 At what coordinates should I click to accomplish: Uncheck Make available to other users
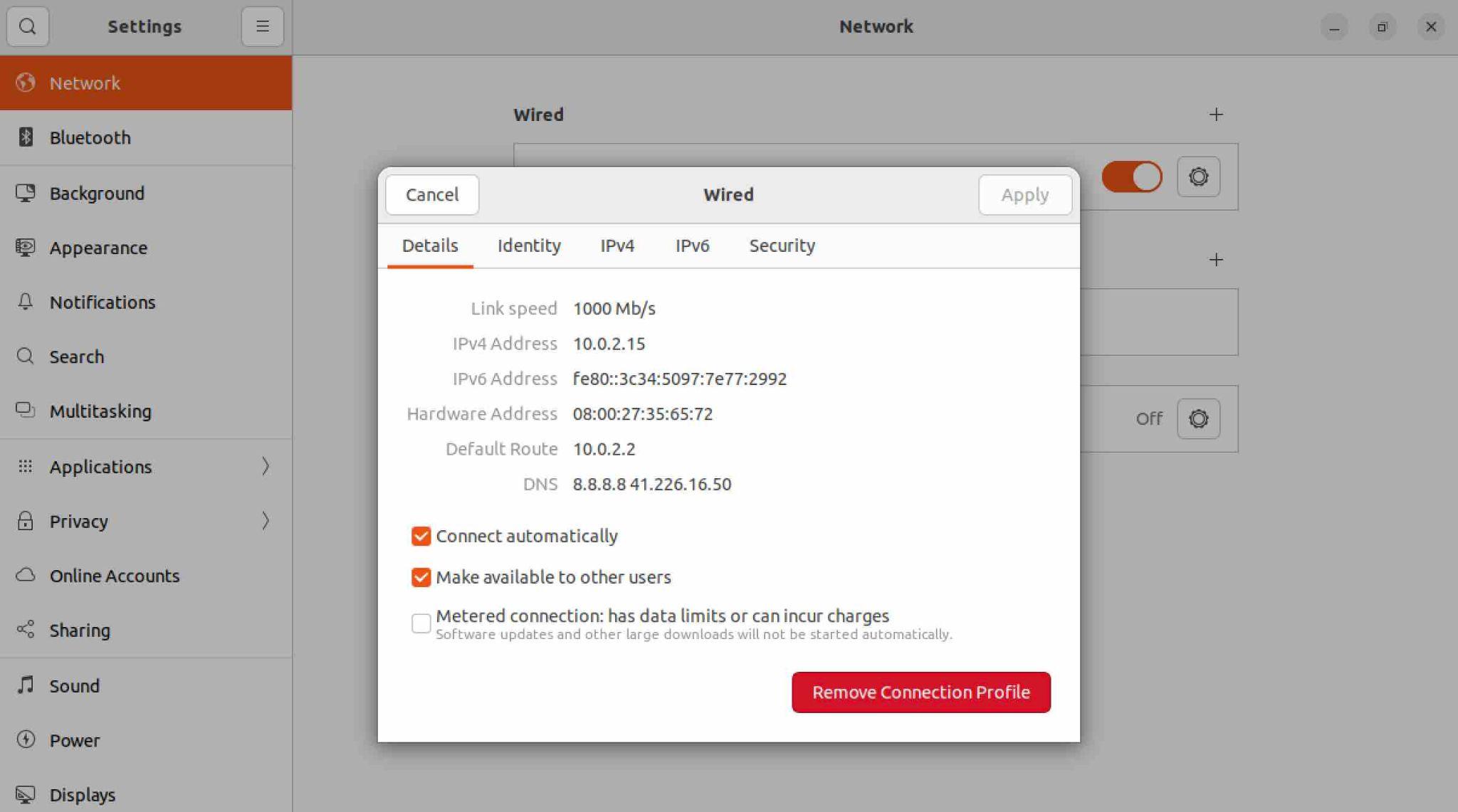[x=421, y=577]
